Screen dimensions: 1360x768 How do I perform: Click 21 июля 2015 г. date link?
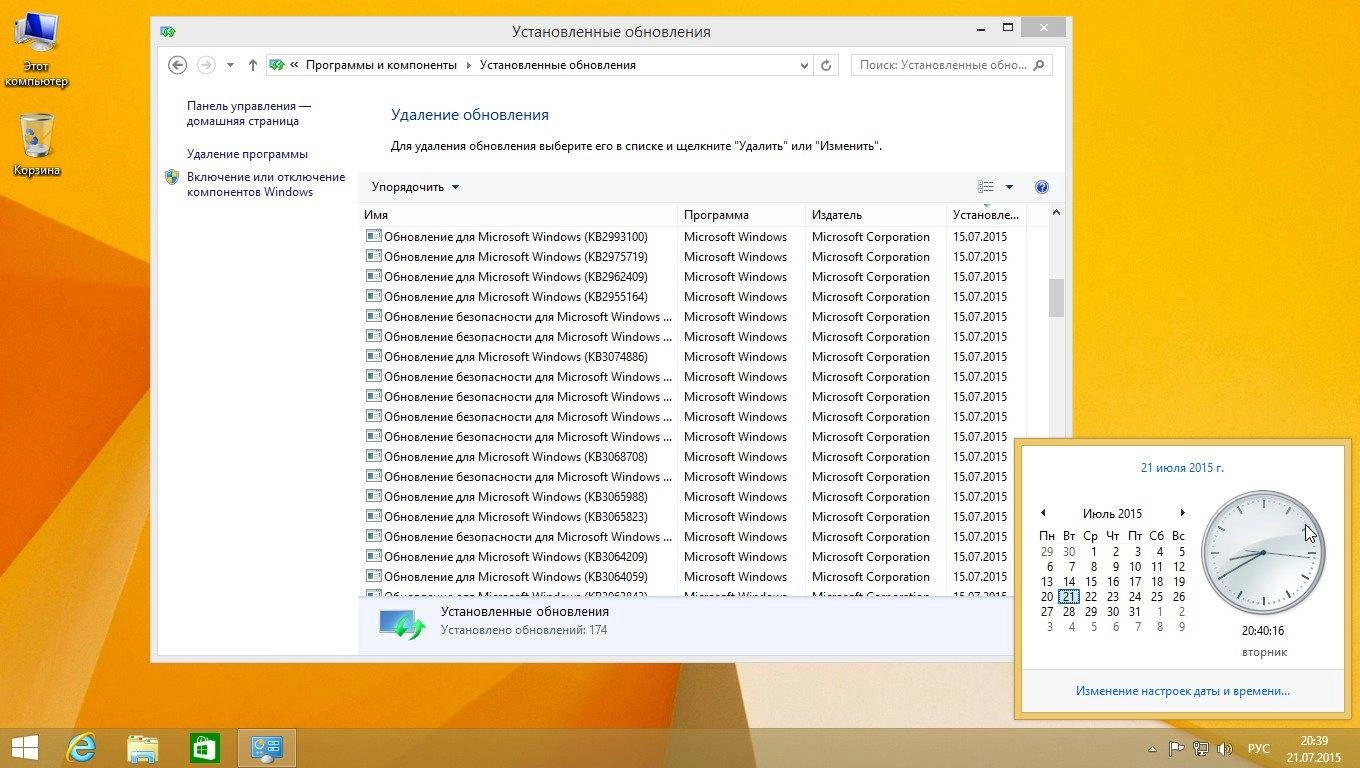1182,468
